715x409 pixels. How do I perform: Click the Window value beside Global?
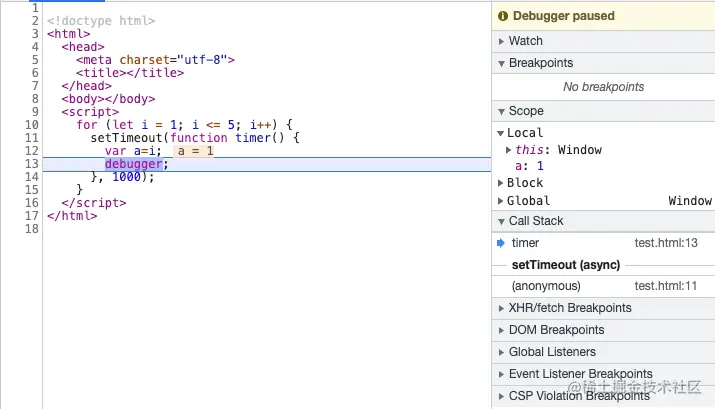pos(690,201)
